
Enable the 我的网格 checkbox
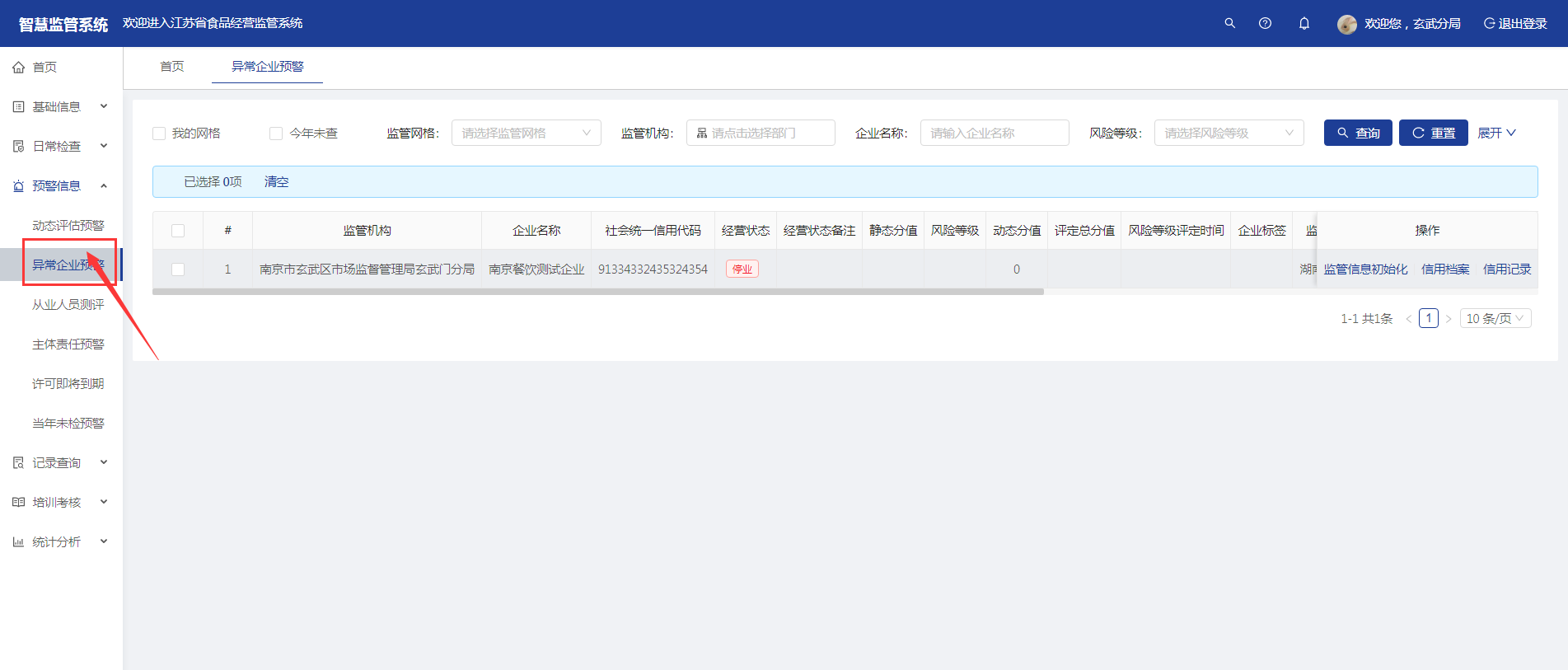pyautogui.click(x=159, y=134)
